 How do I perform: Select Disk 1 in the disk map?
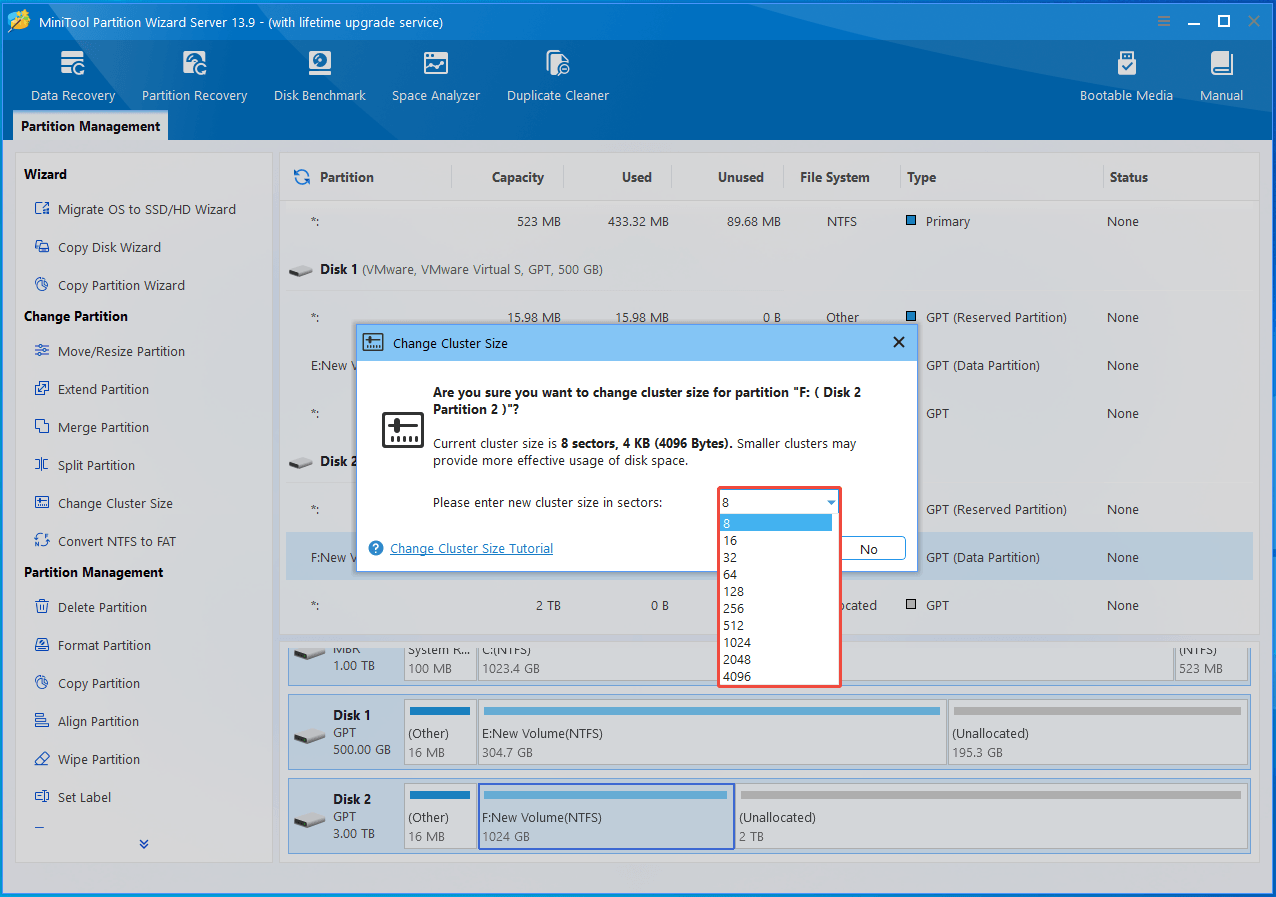point(346,732)
